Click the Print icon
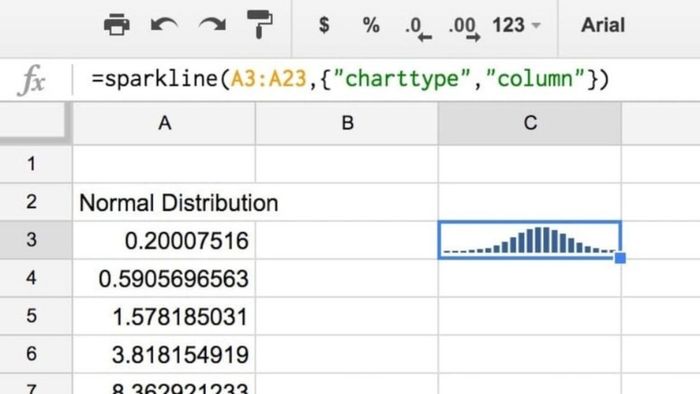The height and width of the screenshot is (394, 700). click(117, 25)
